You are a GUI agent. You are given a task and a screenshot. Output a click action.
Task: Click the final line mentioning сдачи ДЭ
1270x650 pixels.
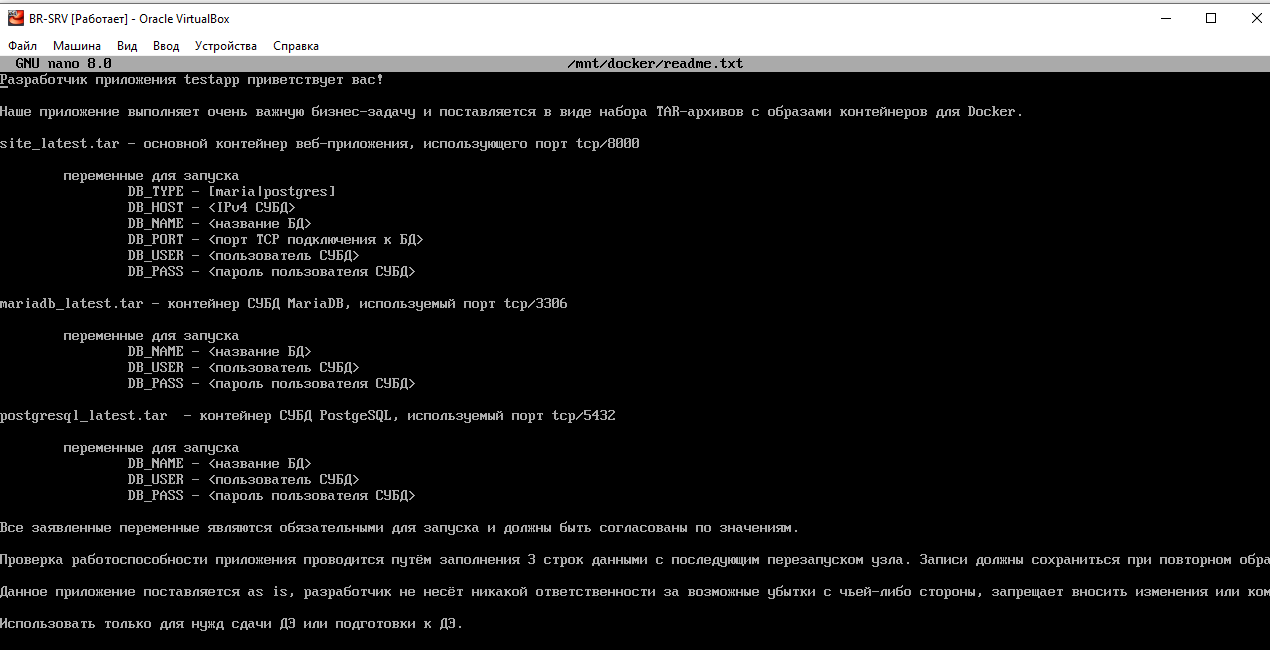click(232, 624)
